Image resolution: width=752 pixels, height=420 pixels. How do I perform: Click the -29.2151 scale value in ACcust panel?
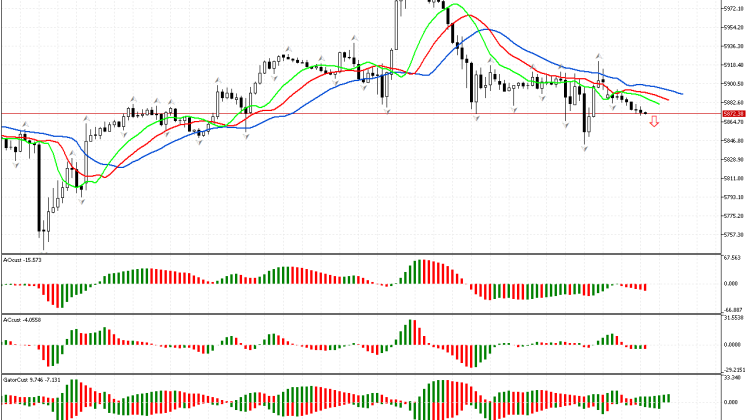733,369
